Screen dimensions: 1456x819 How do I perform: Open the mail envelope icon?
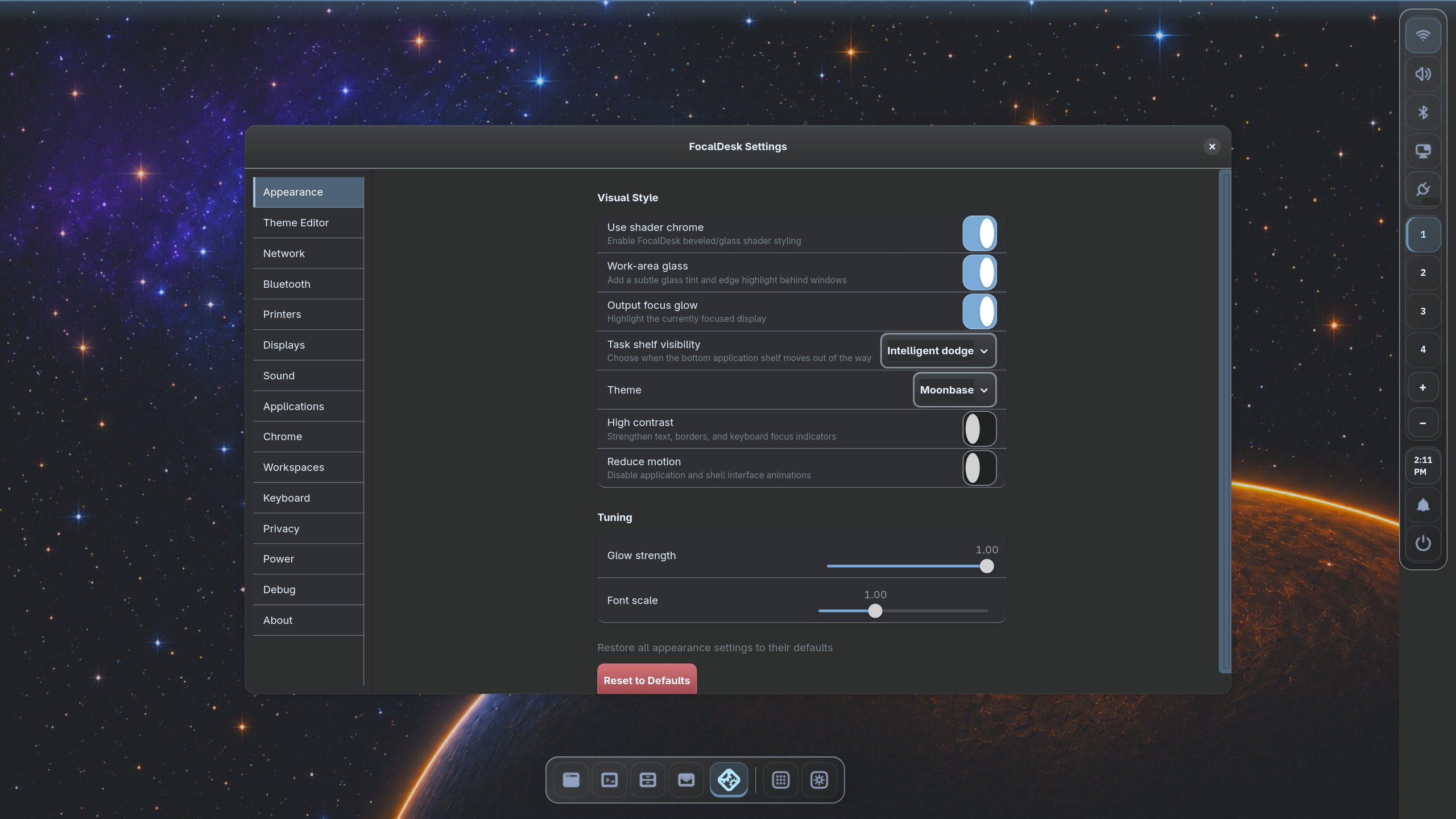pos(686,780)
